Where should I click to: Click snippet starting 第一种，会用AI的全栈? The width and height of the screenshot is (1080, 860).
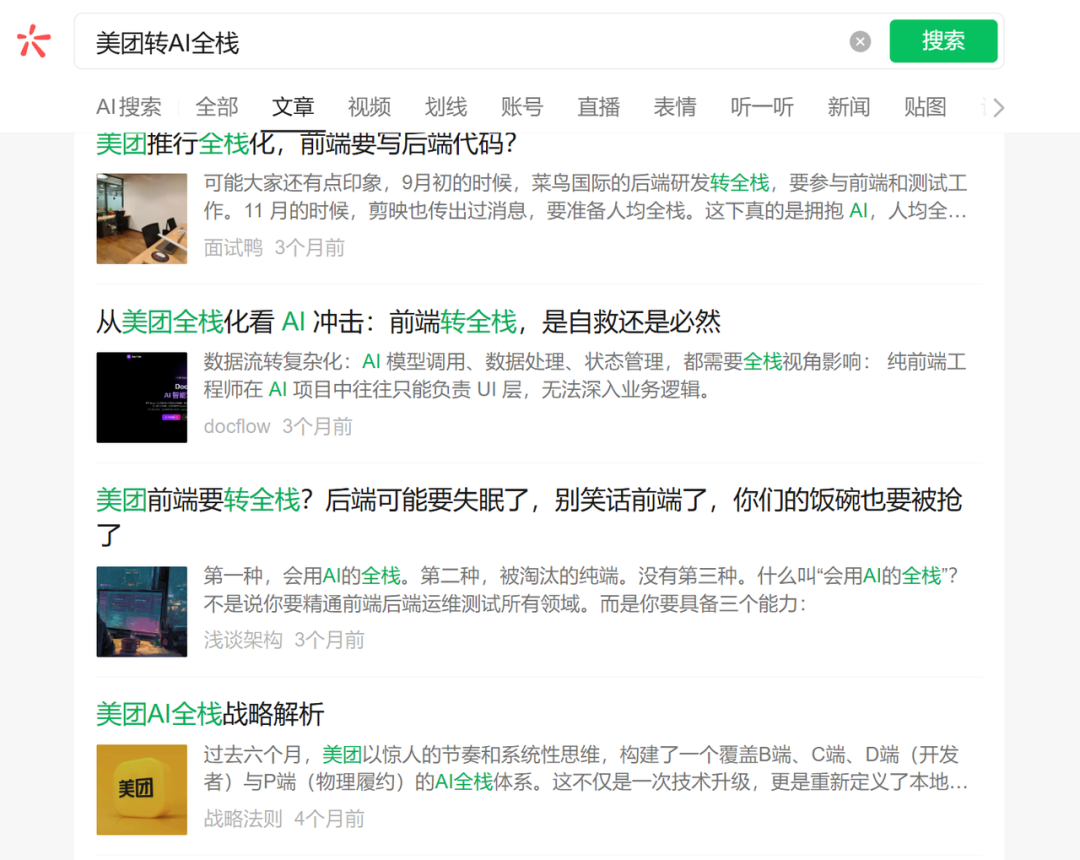point(581,589)
